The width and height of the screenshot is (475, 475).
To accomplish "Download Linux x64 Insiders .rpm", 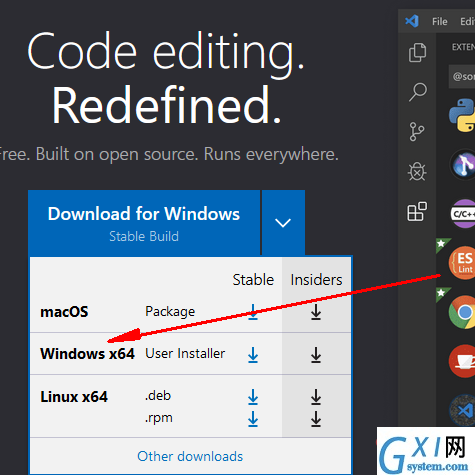I will 316,419.
